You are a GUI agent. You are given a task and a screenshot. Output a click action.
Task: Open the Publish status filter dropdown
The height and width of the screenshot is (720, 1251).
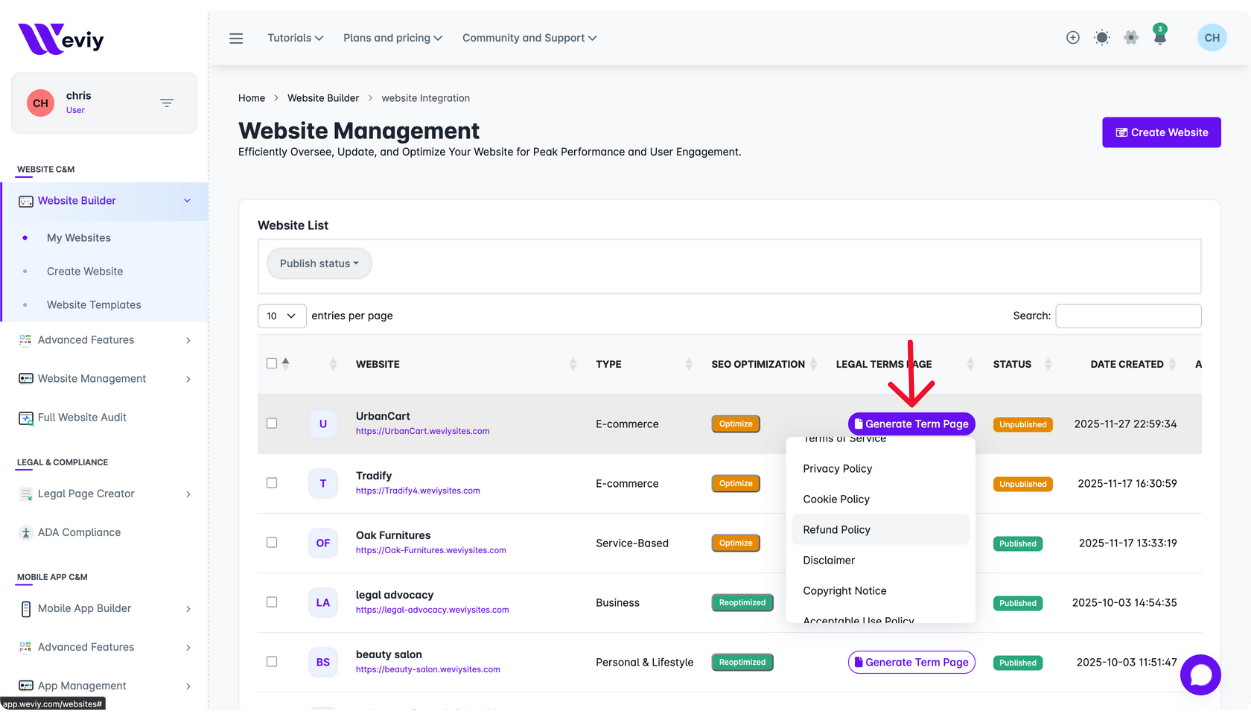(x=319, y=264)
